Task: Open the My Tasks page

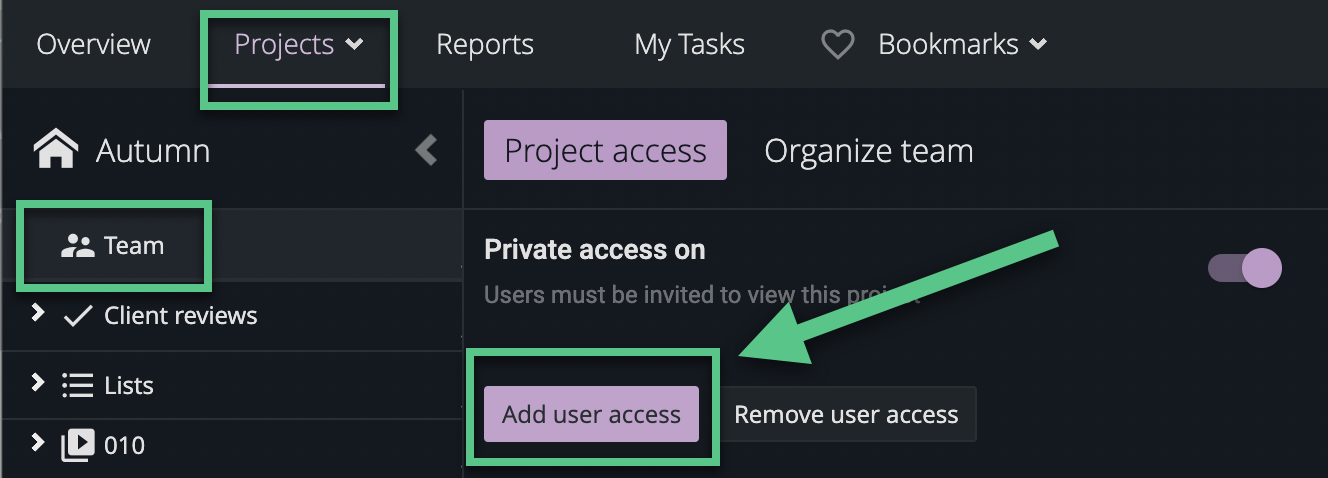Action: [x=689, y=45]
